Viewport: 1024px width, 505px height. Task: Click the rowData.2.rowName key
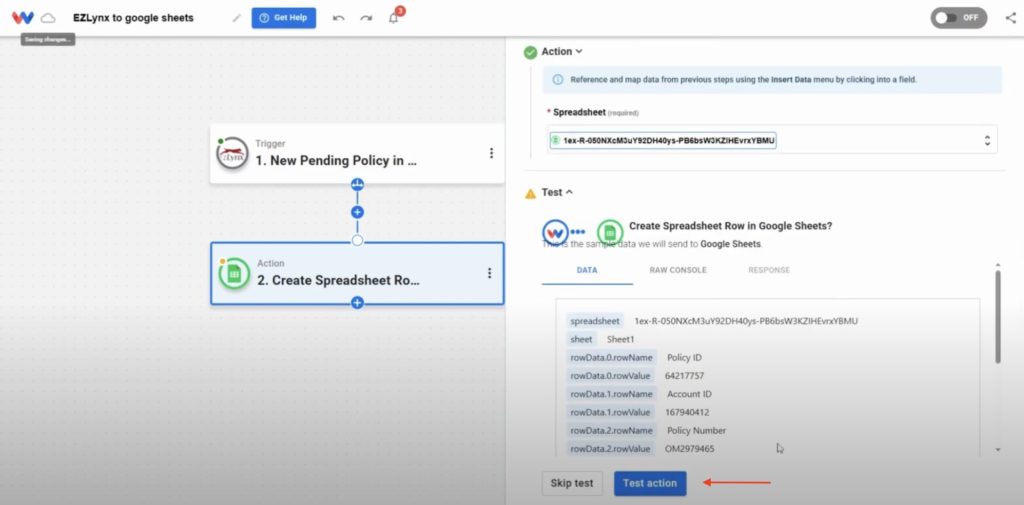[x=611, y=431]
